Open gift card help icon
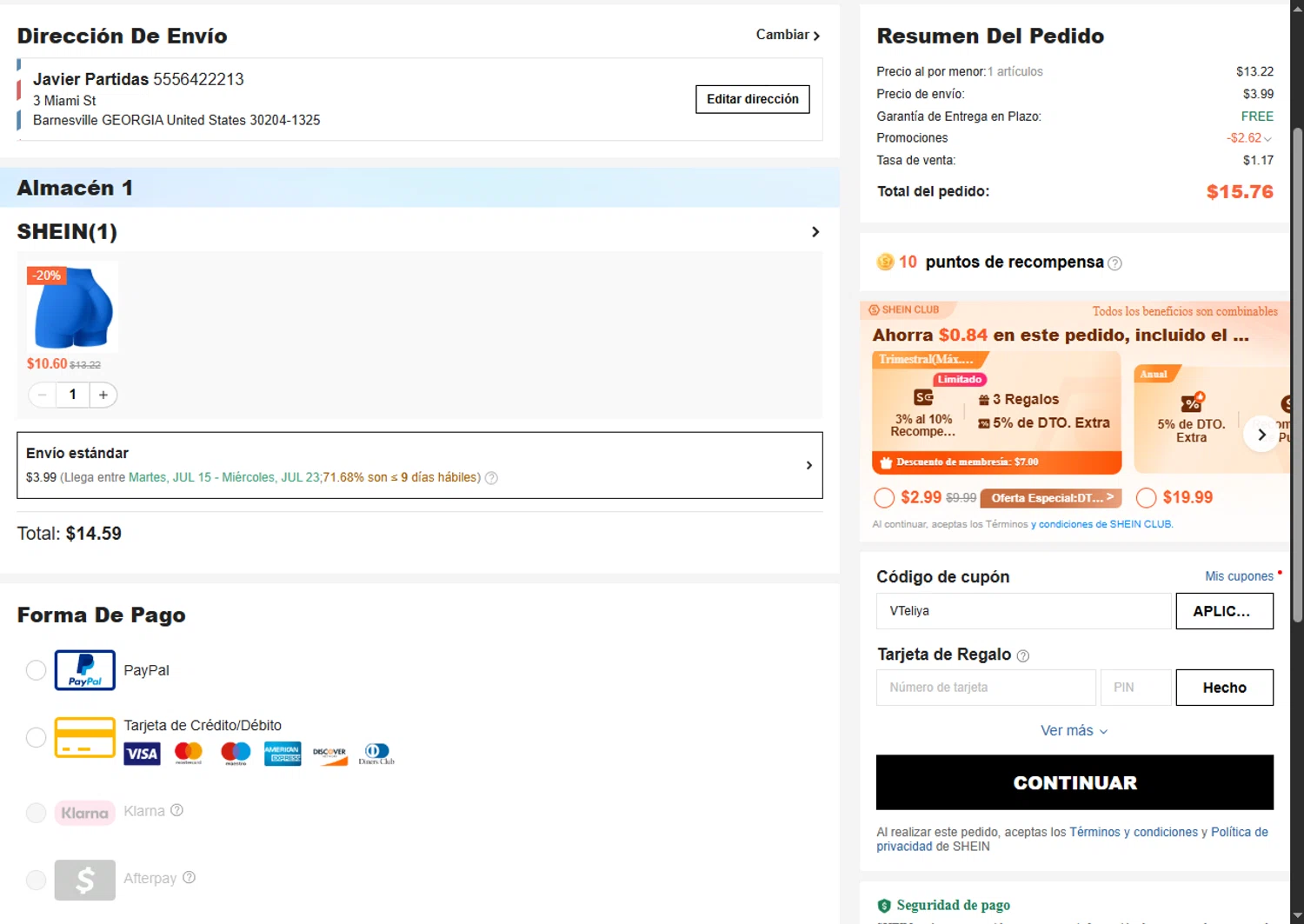Viewport: 1304px width, 924px height. click(x=1023, y=655)
